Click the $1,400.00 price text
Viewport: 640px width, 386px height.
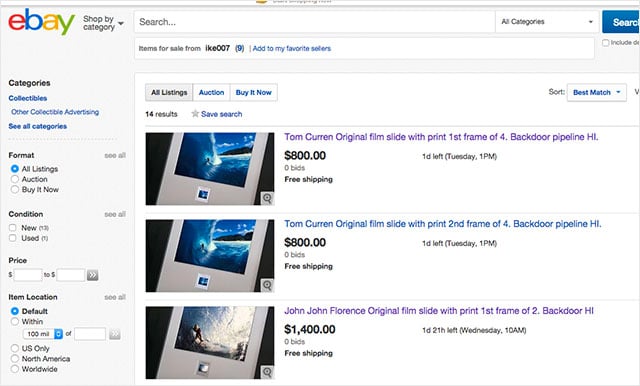click(x=310, y=329)
